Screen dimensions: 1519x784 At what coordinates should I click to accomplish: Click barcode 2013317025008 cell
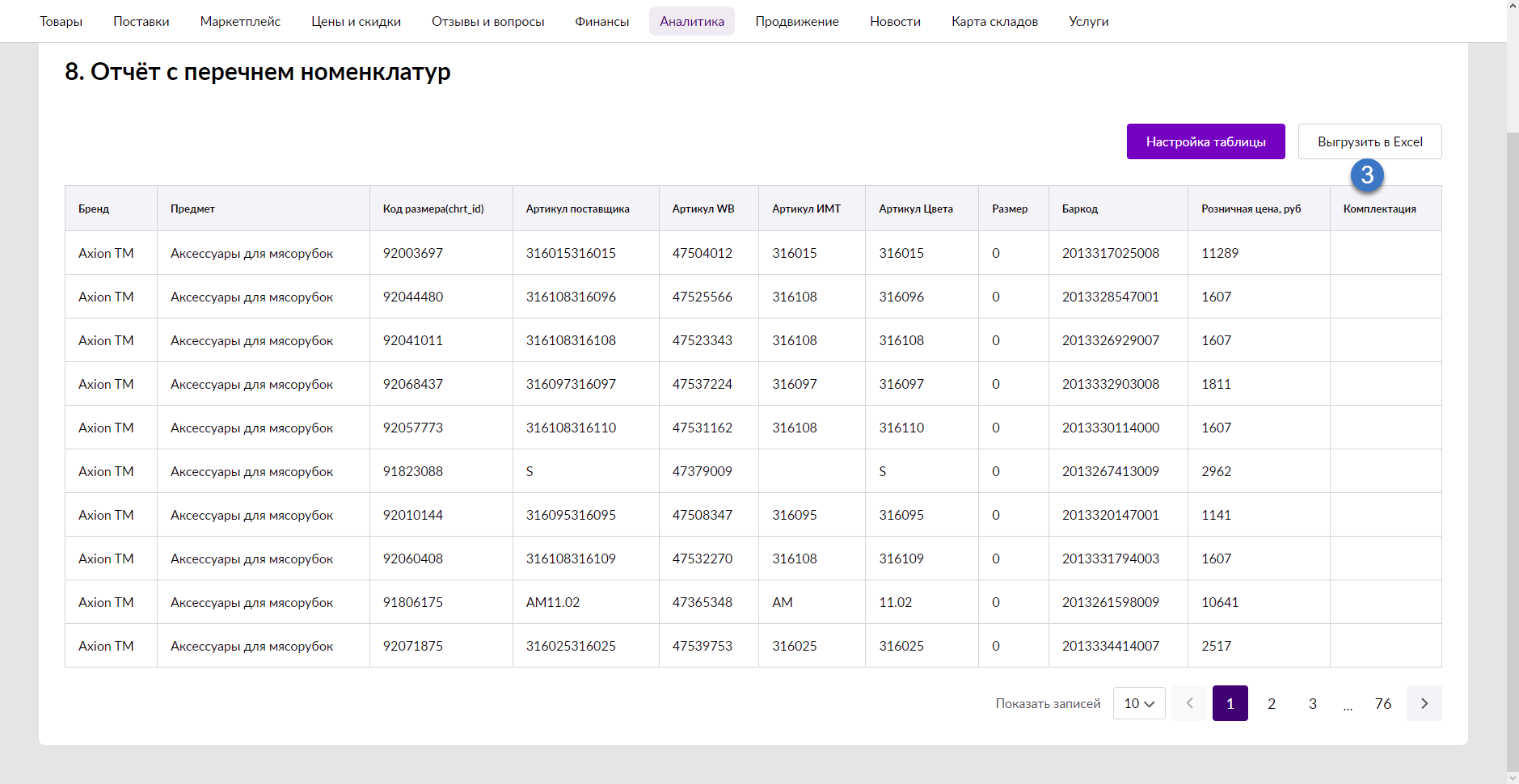click(x=1110, y=253)
